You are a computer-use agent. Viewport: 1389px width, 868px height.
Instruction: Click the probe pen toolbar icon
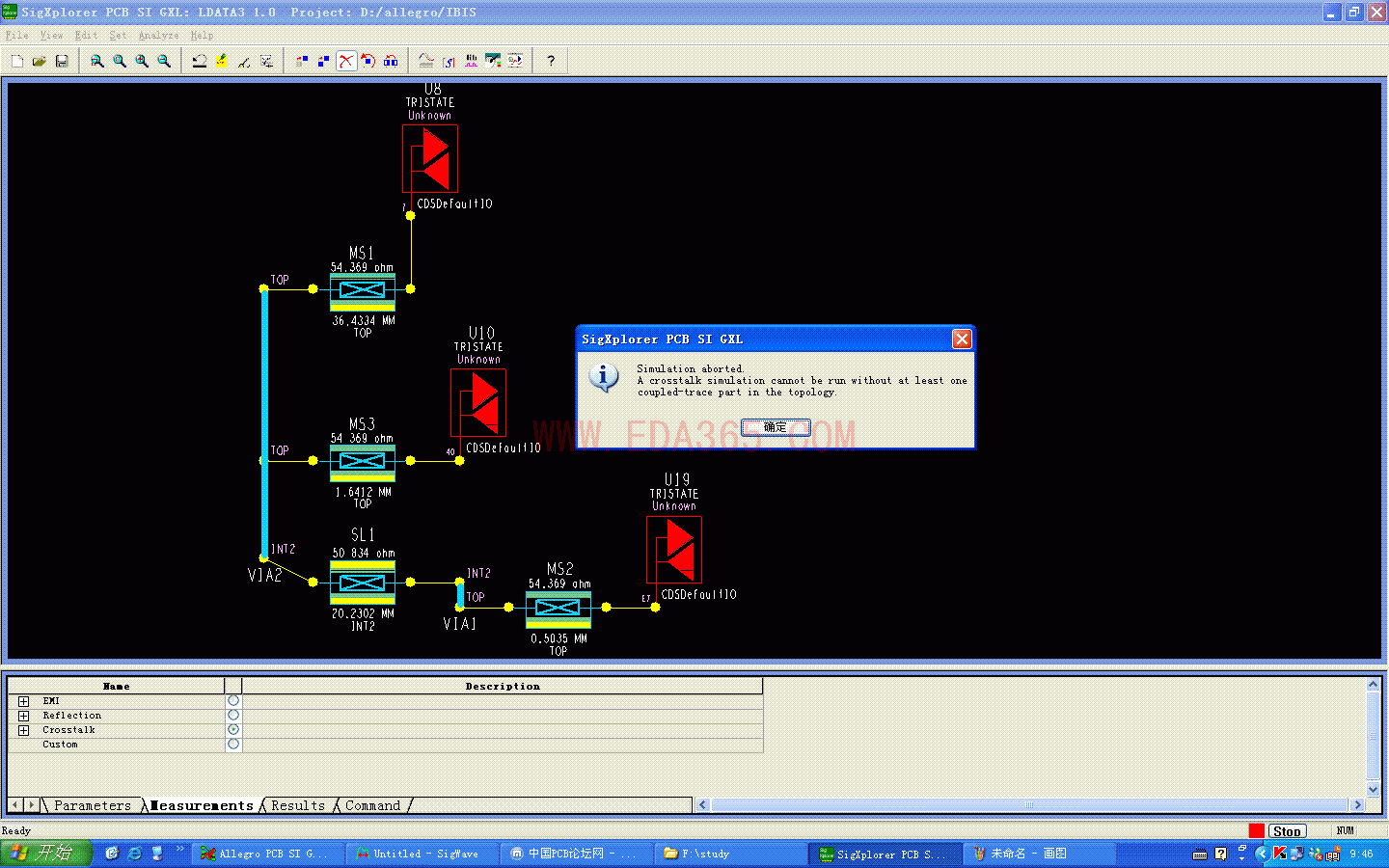pos(244,61)
